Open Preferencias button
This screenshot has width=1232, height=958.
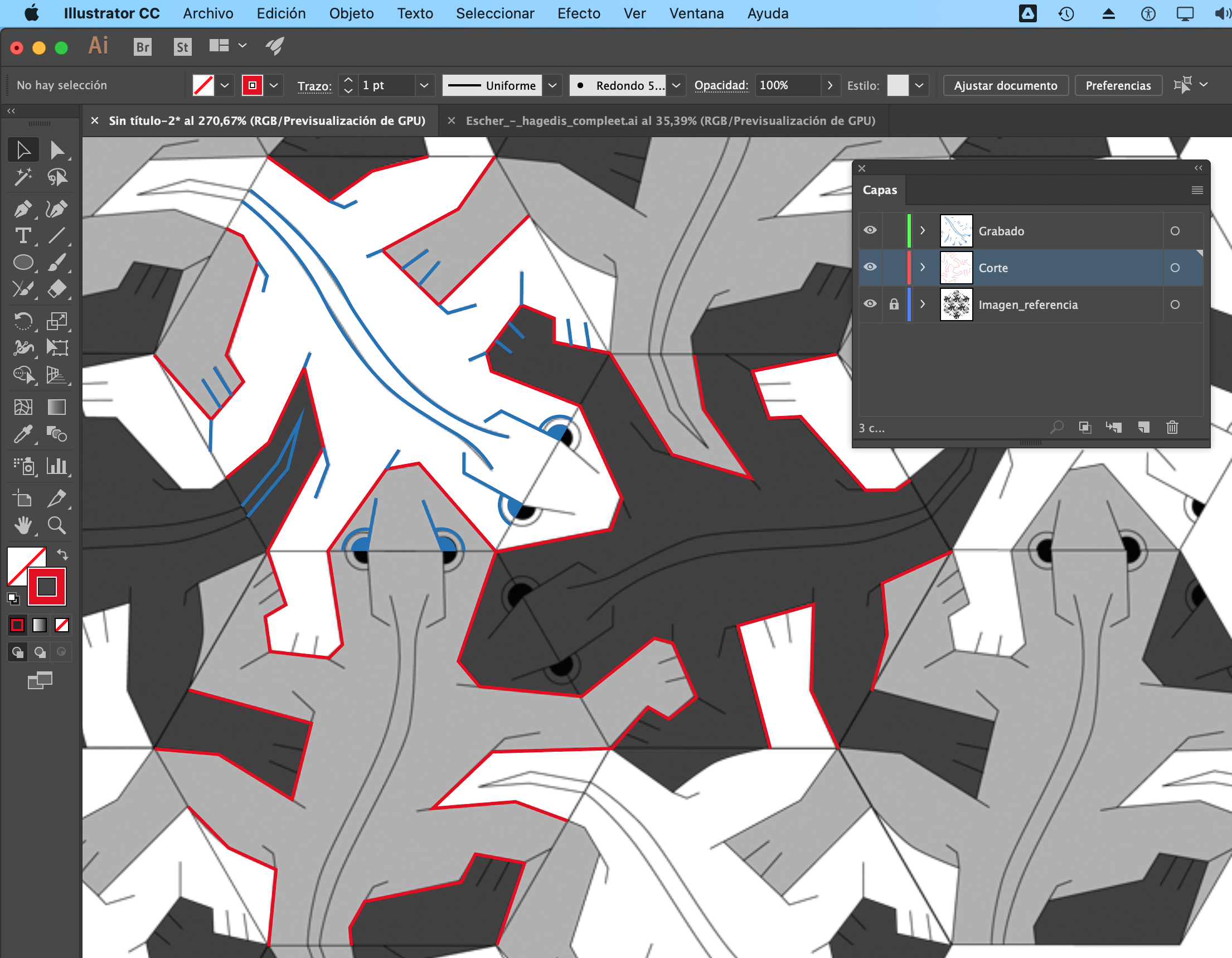coord(1118,86)
